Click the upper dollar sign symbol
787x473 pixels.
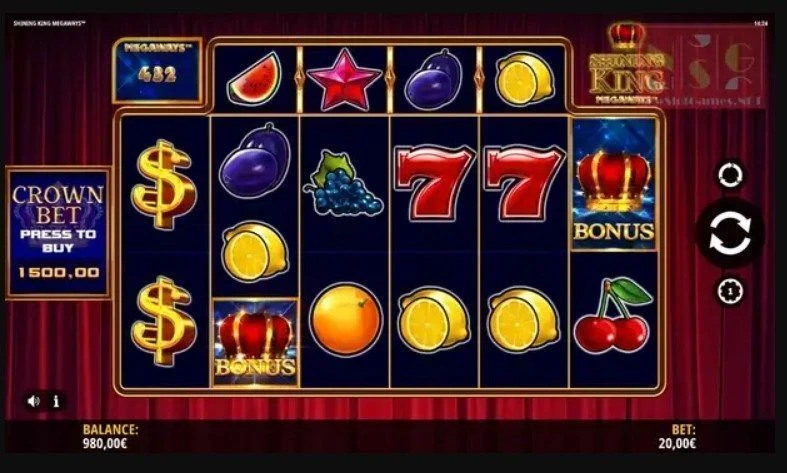pyautogui.click(x=164, y=184)
